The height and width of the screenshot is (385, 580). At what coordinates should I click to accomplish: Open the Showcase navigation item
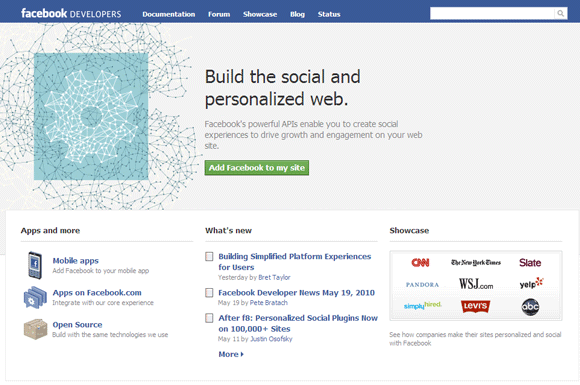260,14
